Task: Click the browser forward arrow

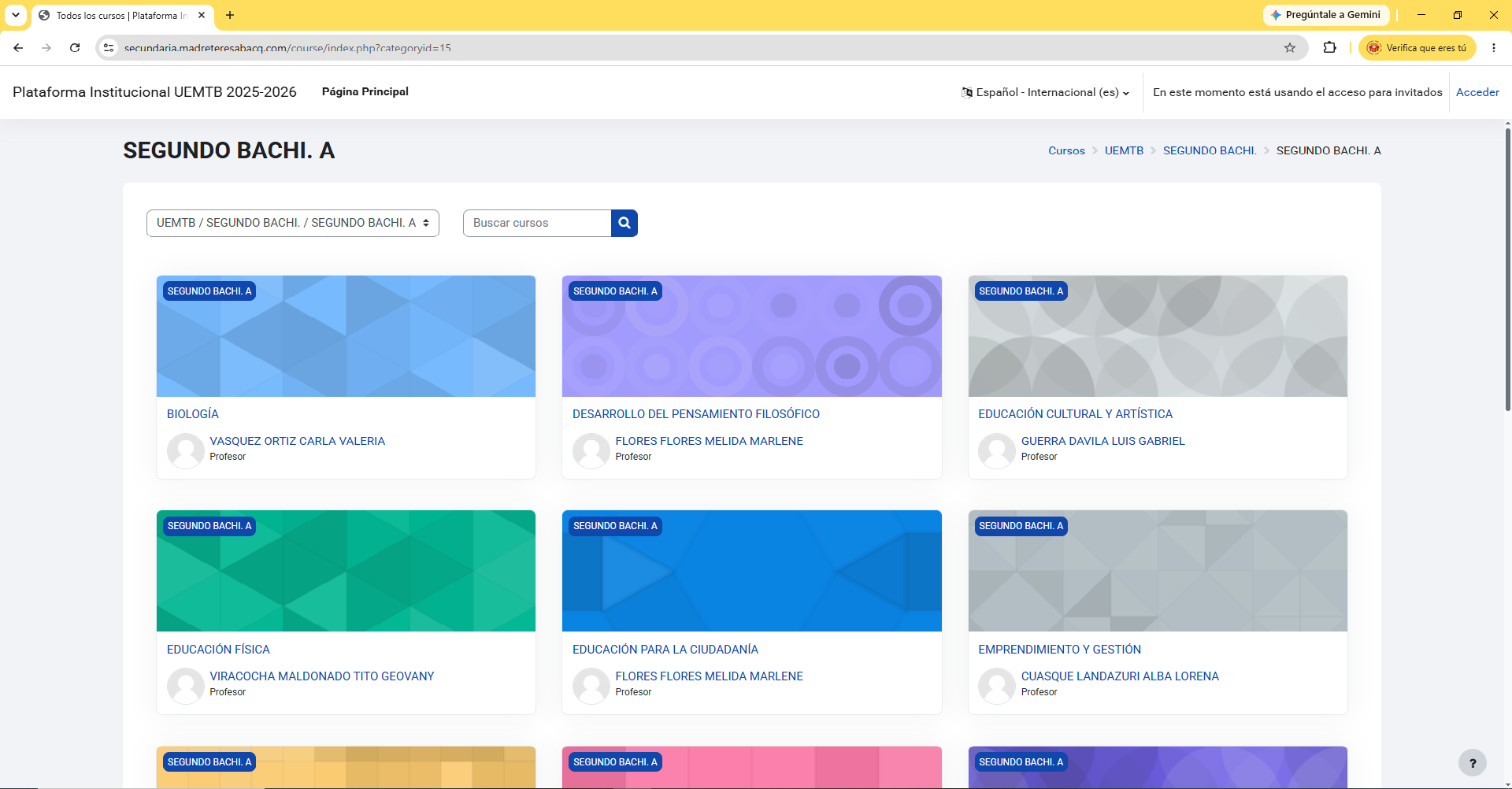Action: 46,48
